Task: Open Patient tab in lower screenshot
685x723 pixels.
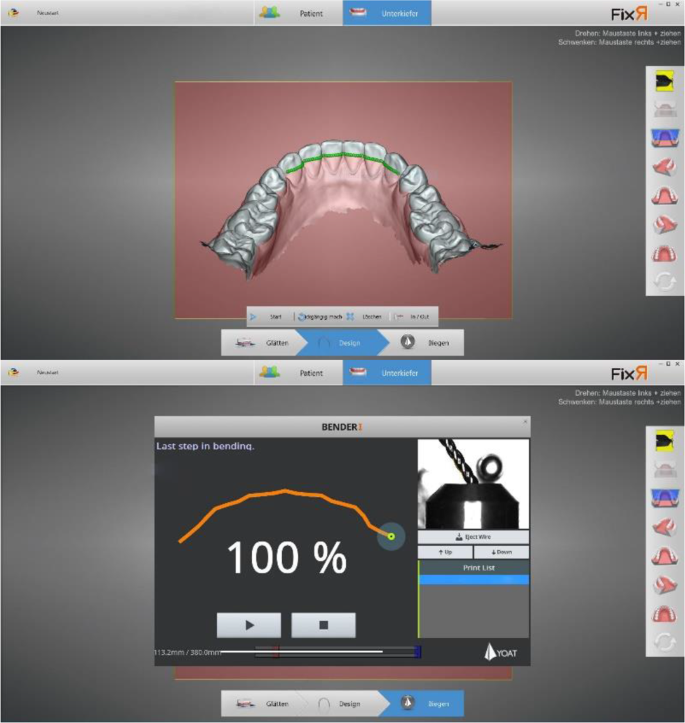Action: 298,373
